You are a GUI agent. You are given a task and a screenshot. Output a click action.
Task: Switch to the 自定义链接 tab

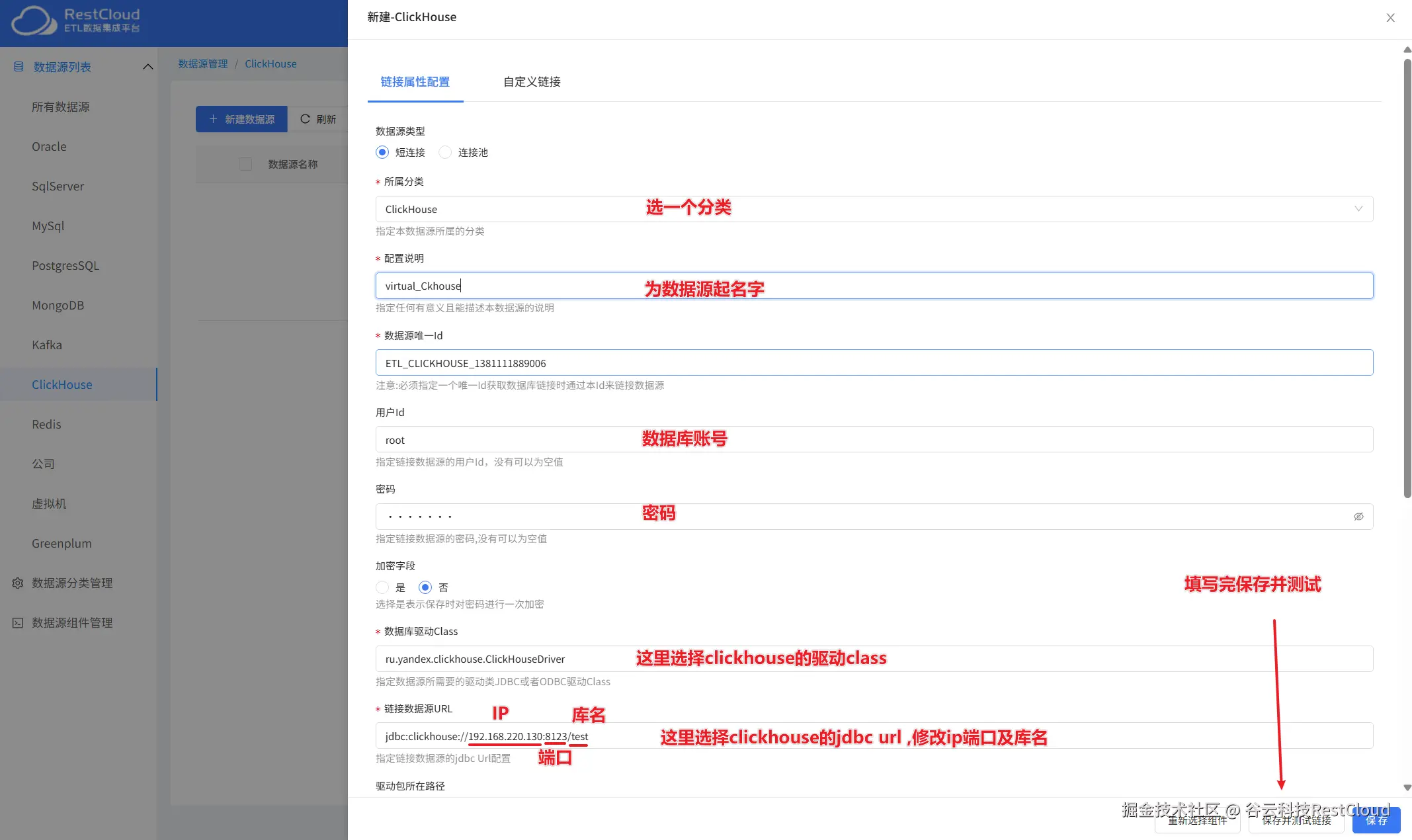click(532, 82)
